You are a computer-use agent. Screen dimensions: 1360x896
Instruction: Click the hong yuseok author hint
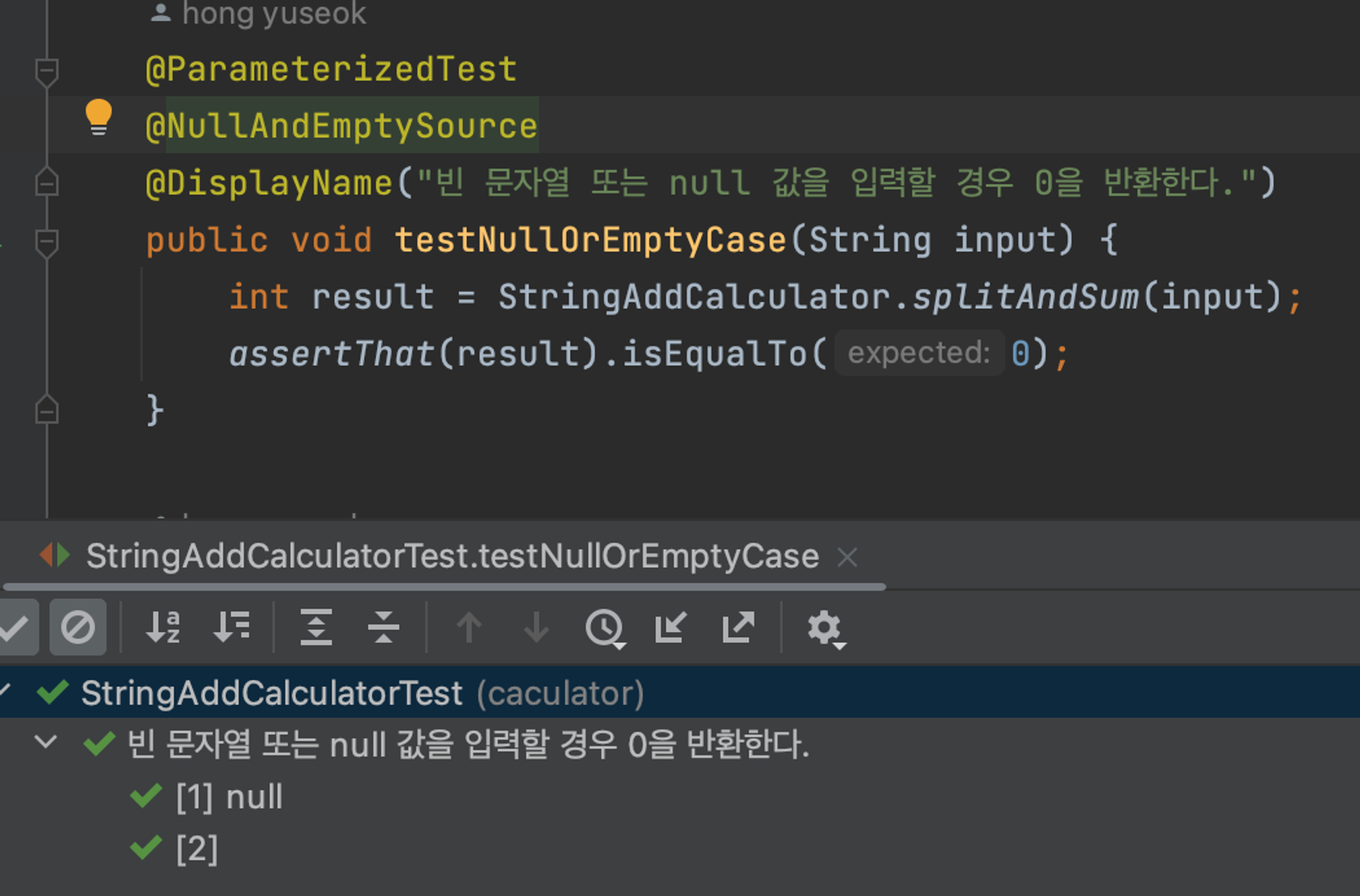click(273, 14)
